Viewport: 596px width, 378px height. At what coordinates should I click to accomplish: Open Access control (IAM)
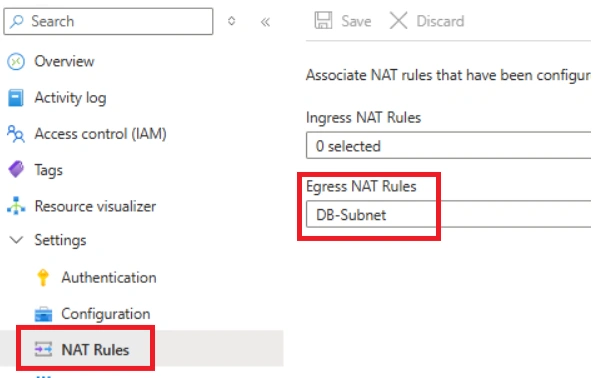[x=100, y=134]
